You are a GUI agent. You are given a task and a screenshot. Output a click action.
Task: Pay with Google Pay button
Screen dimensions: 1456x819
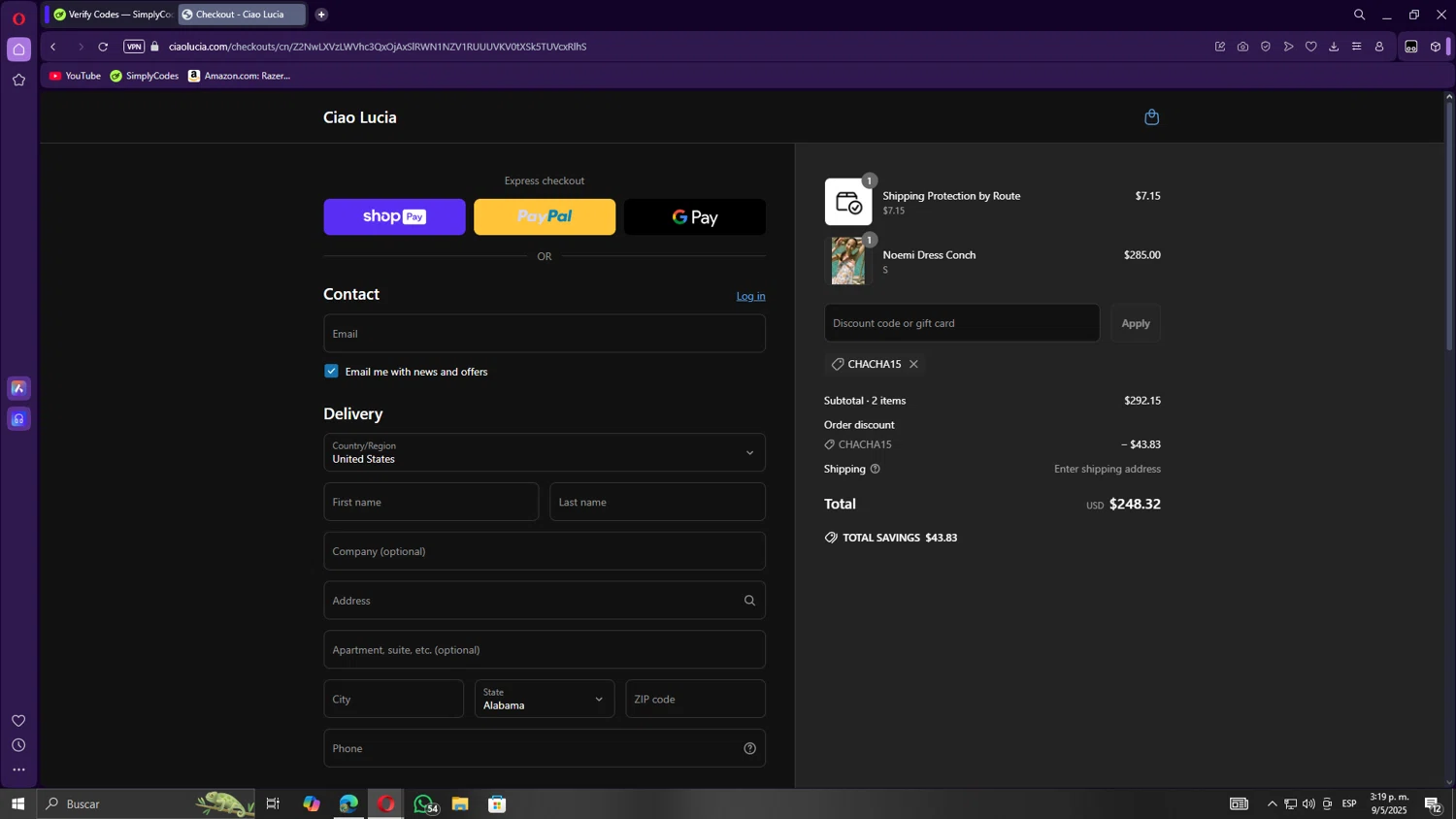point(695,216)
